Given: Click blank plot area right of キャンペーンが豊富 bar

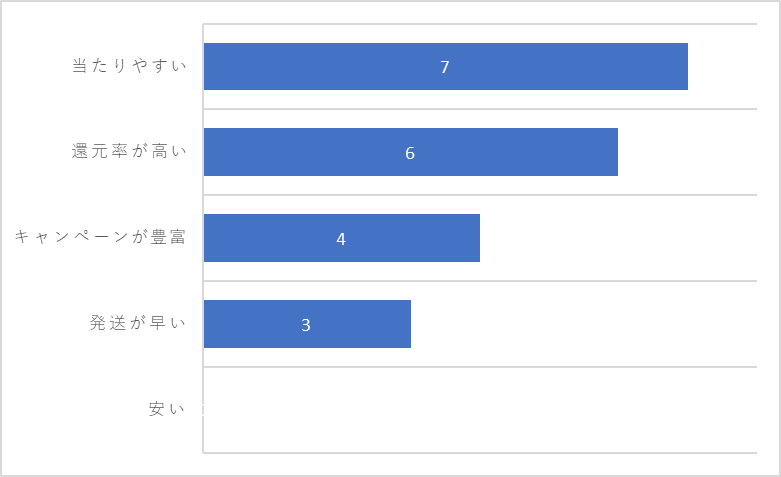Looking at the screenshot, I should 618,238.
